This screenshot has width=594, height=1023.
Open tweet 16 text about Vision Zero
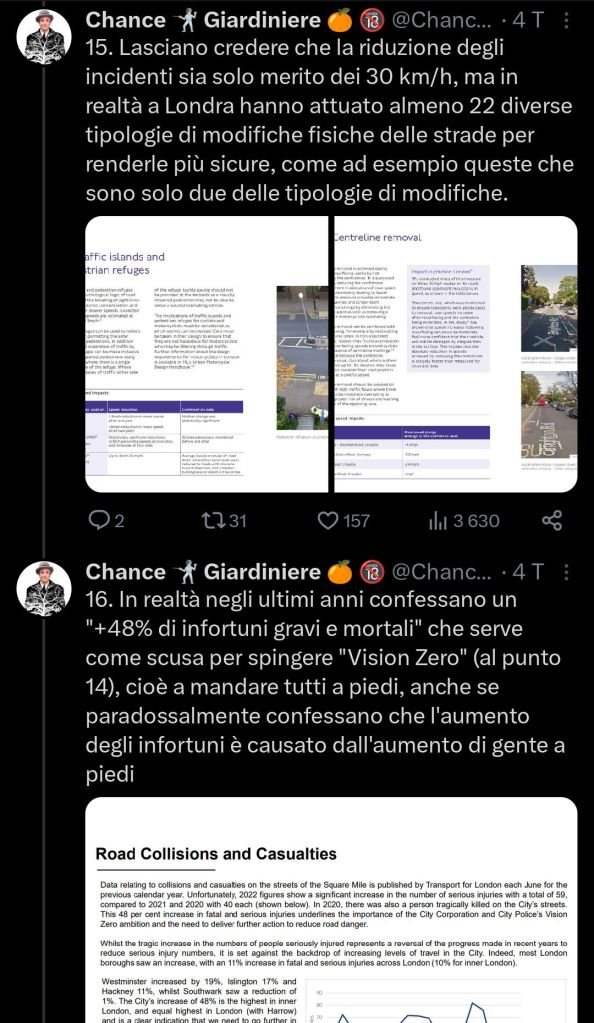pyautogui.click(x=324, y=687)
